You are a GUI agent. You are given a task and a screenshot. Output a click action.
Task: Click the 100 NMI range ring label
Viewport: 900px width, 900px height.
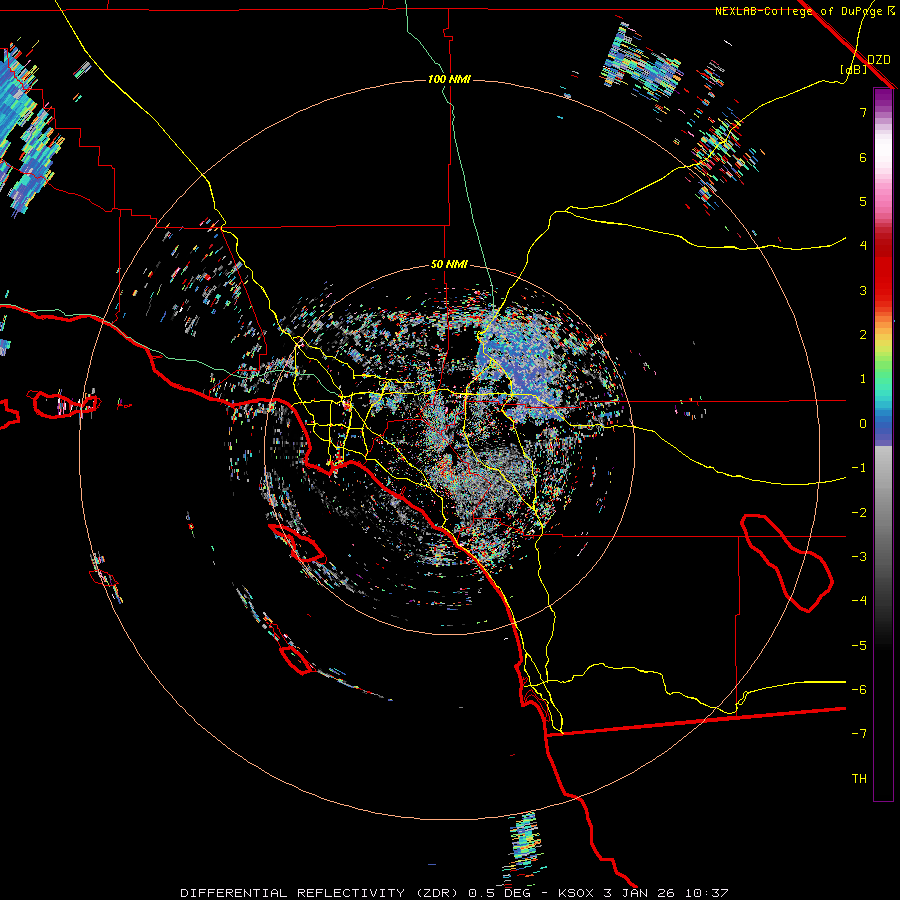449,79
